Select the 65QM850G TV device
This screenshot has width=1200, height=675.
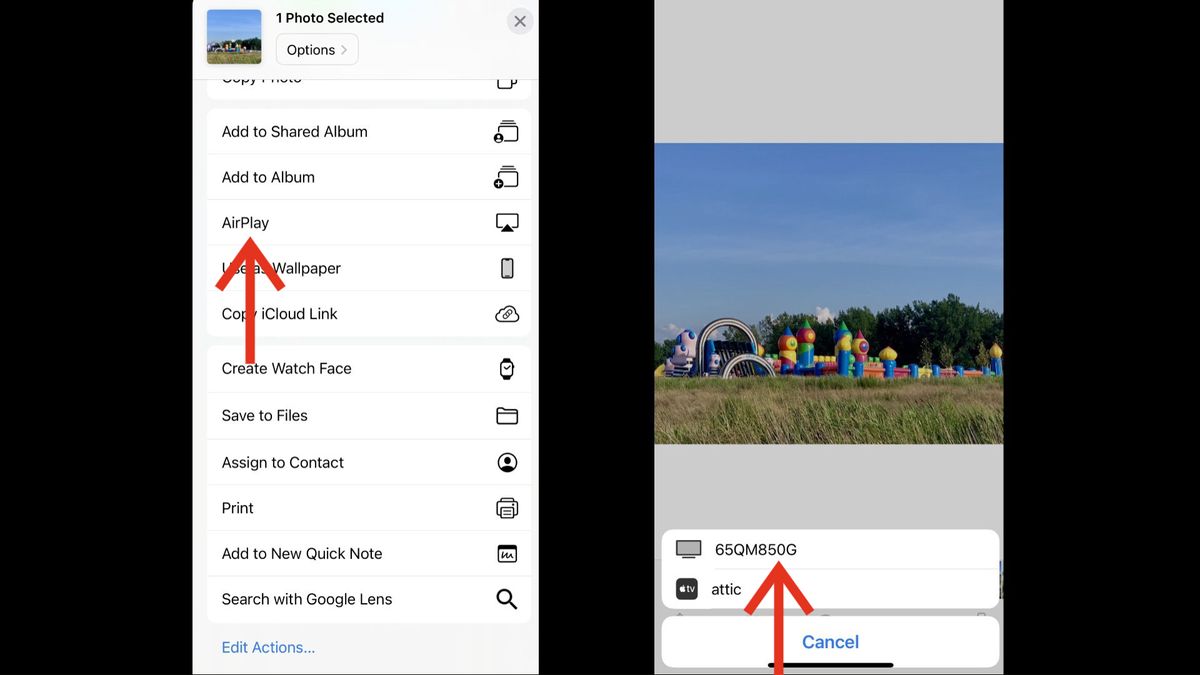(x=830, y=549)
